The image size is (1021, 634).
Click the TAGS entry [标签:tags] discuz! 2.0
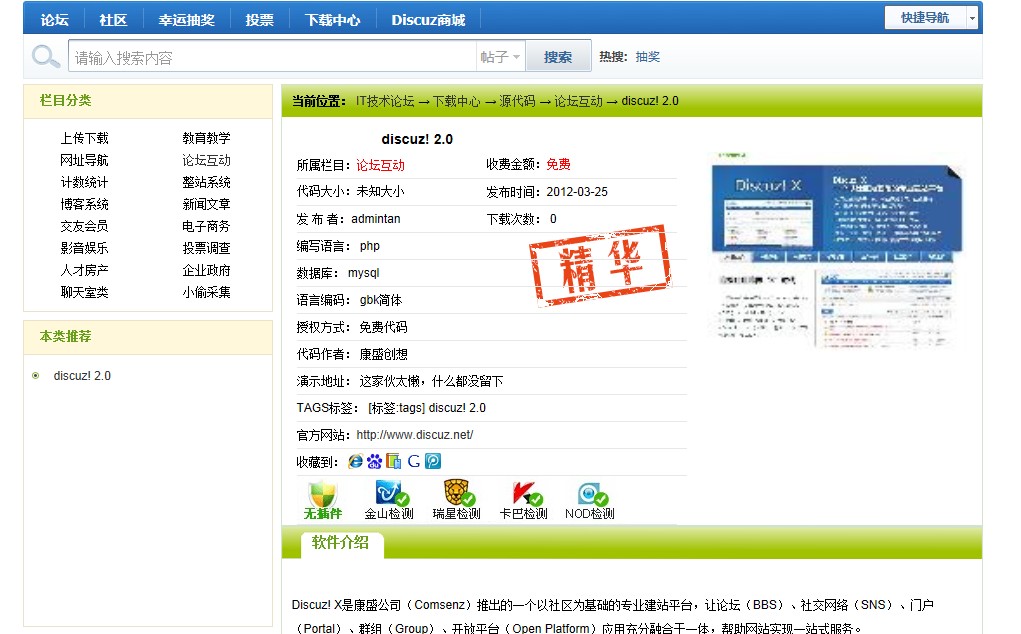pos(427,408)
